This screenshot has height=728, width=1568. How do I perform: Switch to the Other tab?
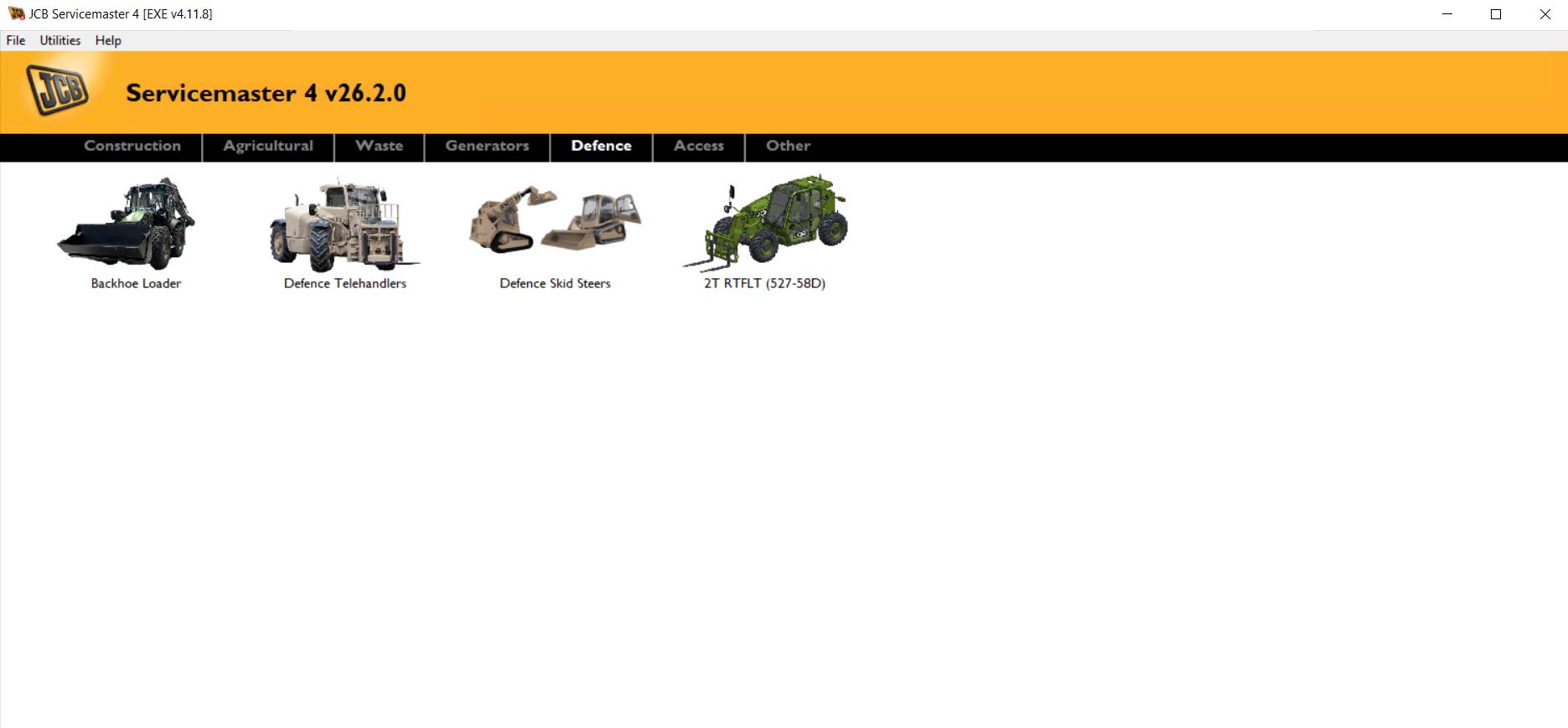coord(788,146)
